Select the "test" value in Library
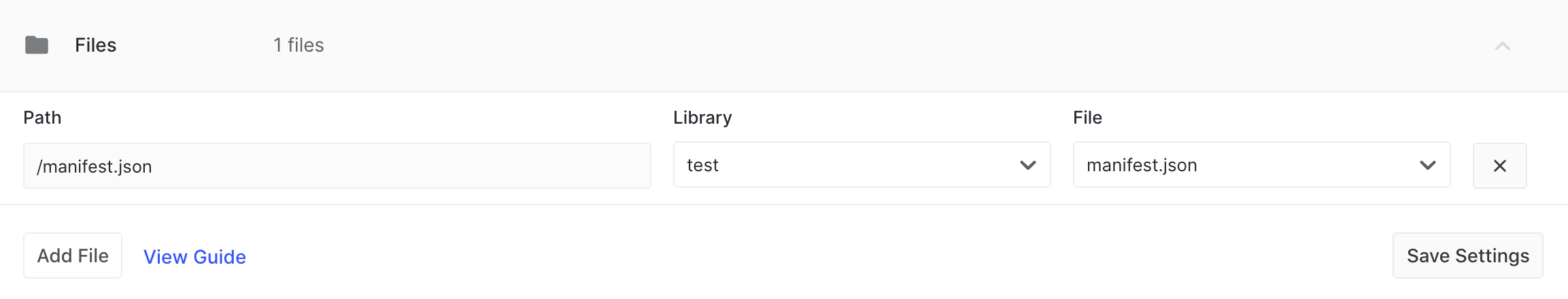The width and height of the screenshot is (1568, 299). (x=702, y=165)
